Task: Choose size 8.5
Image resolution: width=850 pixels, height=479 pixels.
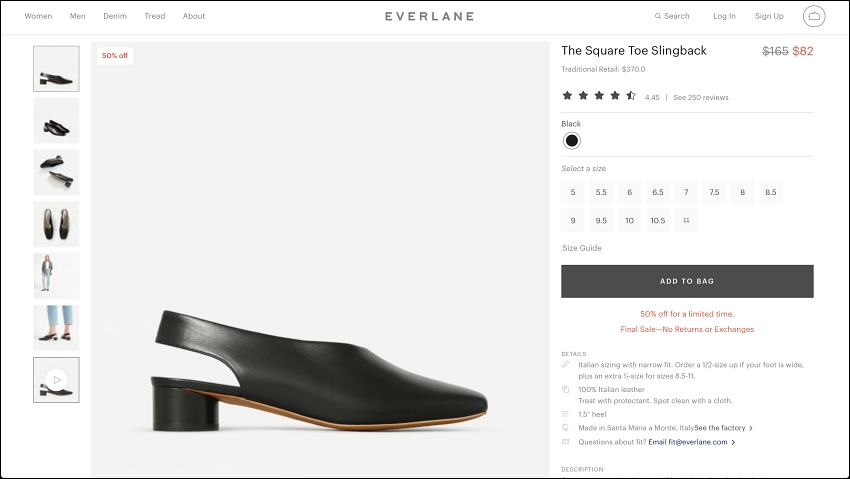Action: tap(771, 192)
